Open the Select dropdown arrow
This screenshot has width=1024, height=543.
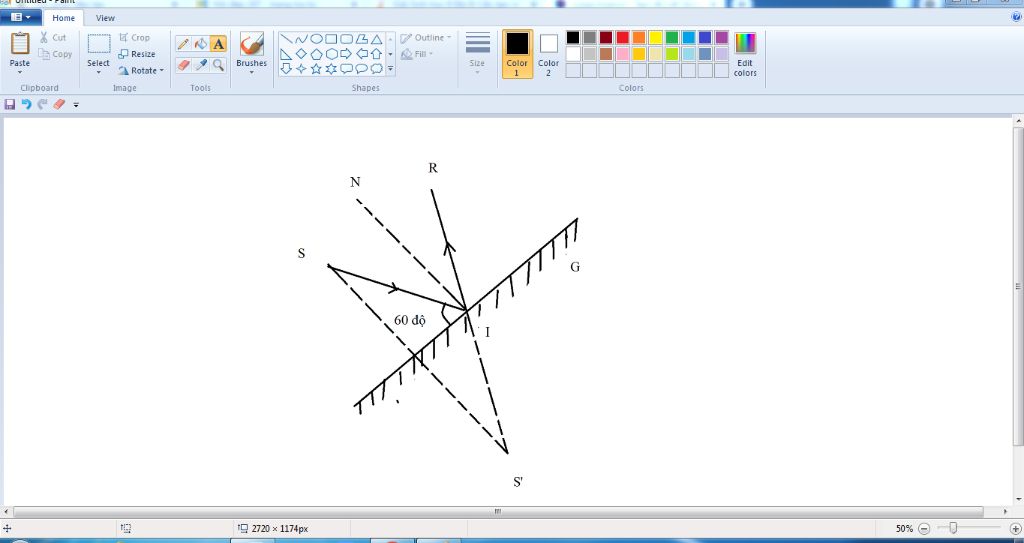pyautogui.click(x=99, y=73)
